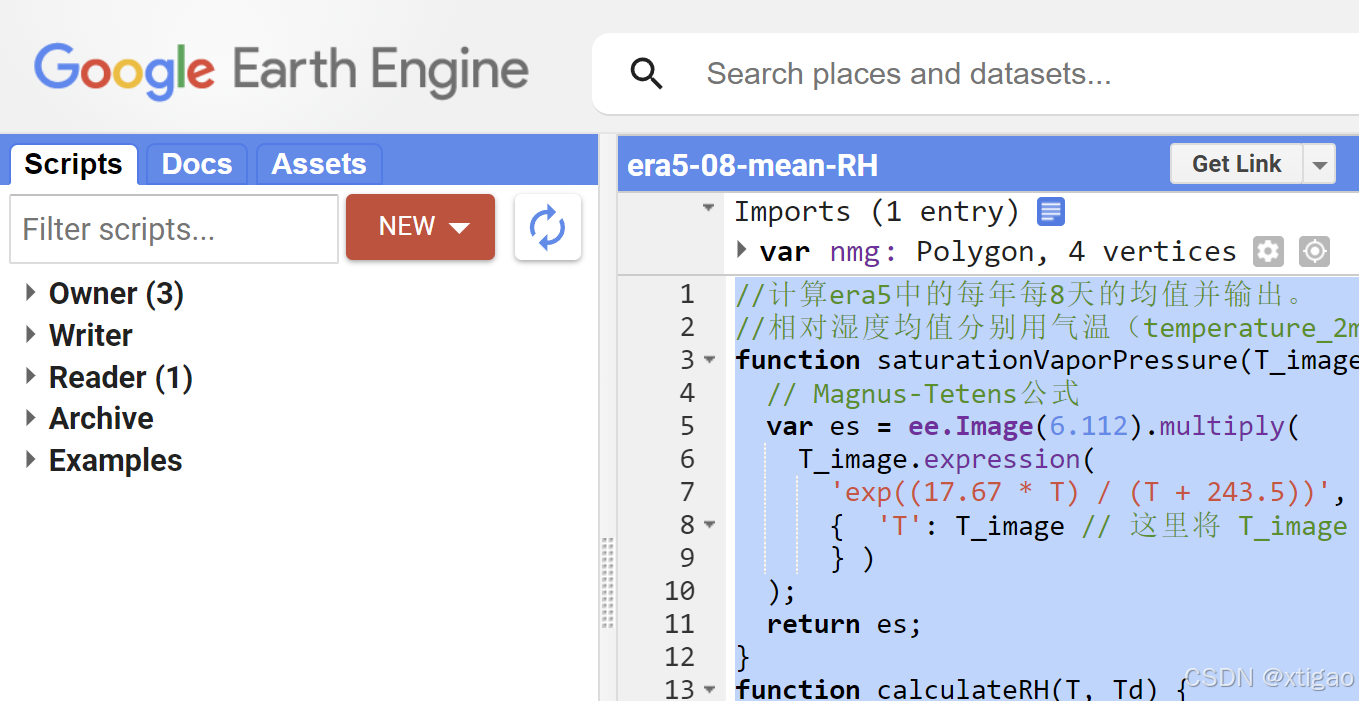Open nmg geometry settings gear
Screen dimensions: 1359x701
point(1268,251)
